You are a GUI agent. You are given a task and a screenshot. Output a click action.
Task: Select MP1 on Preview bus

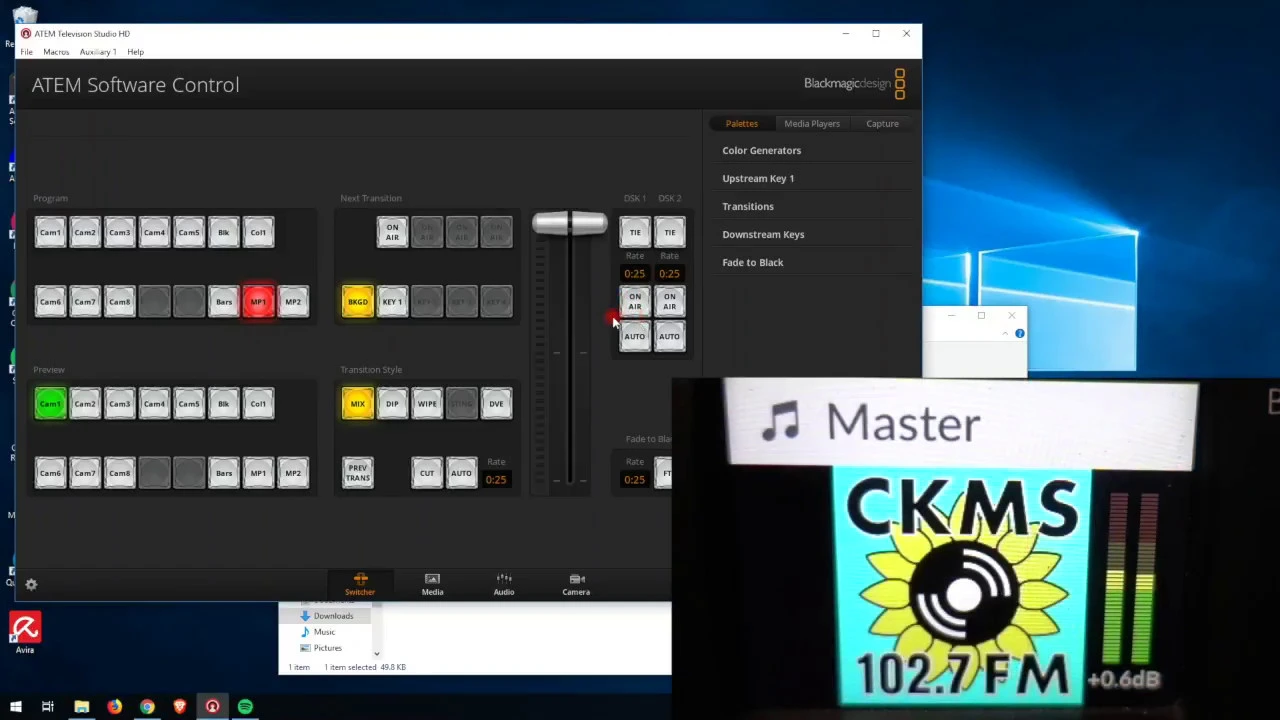[258, 473]
